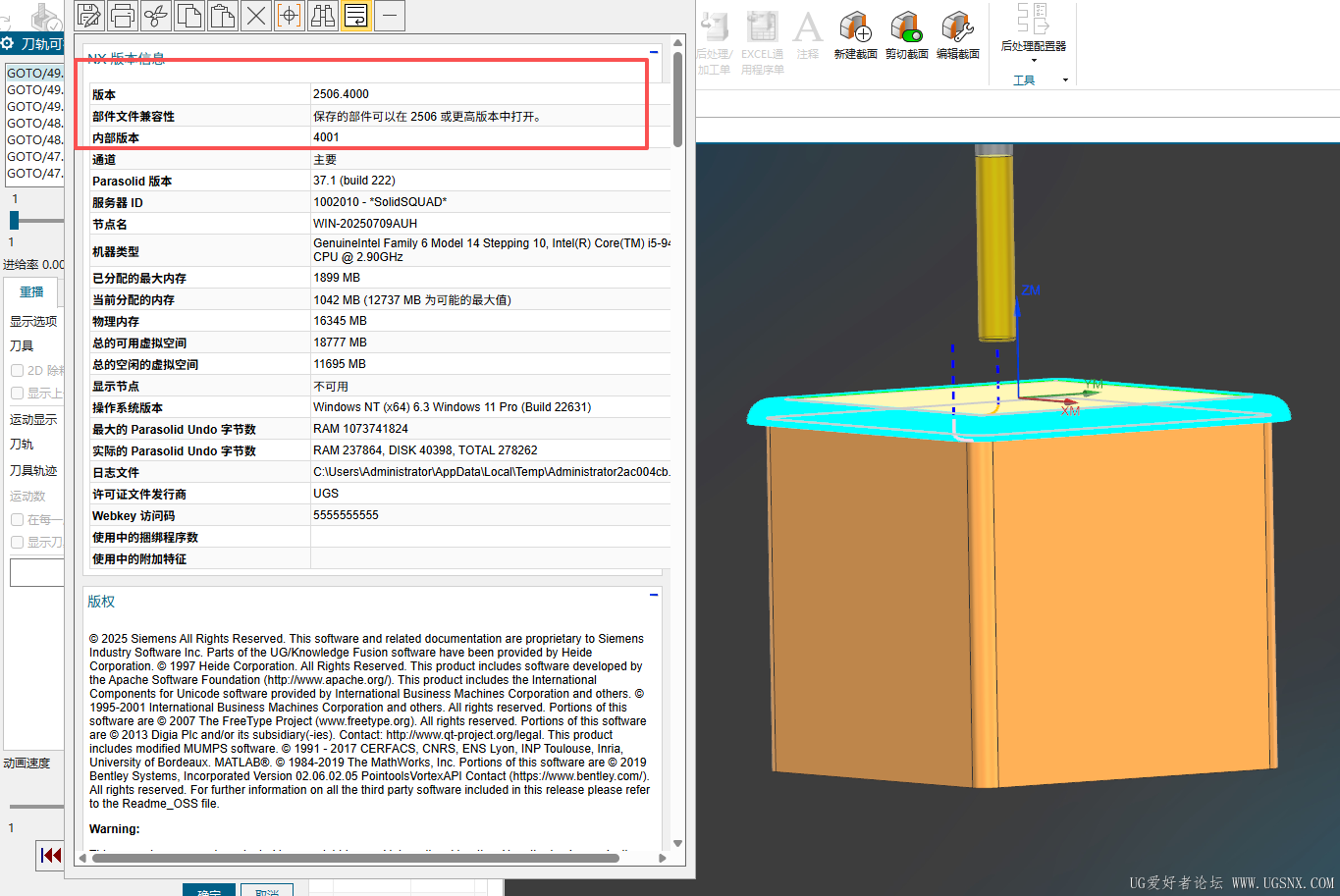
Task: Select the first GOTO line in list
Action: [34, 74]
